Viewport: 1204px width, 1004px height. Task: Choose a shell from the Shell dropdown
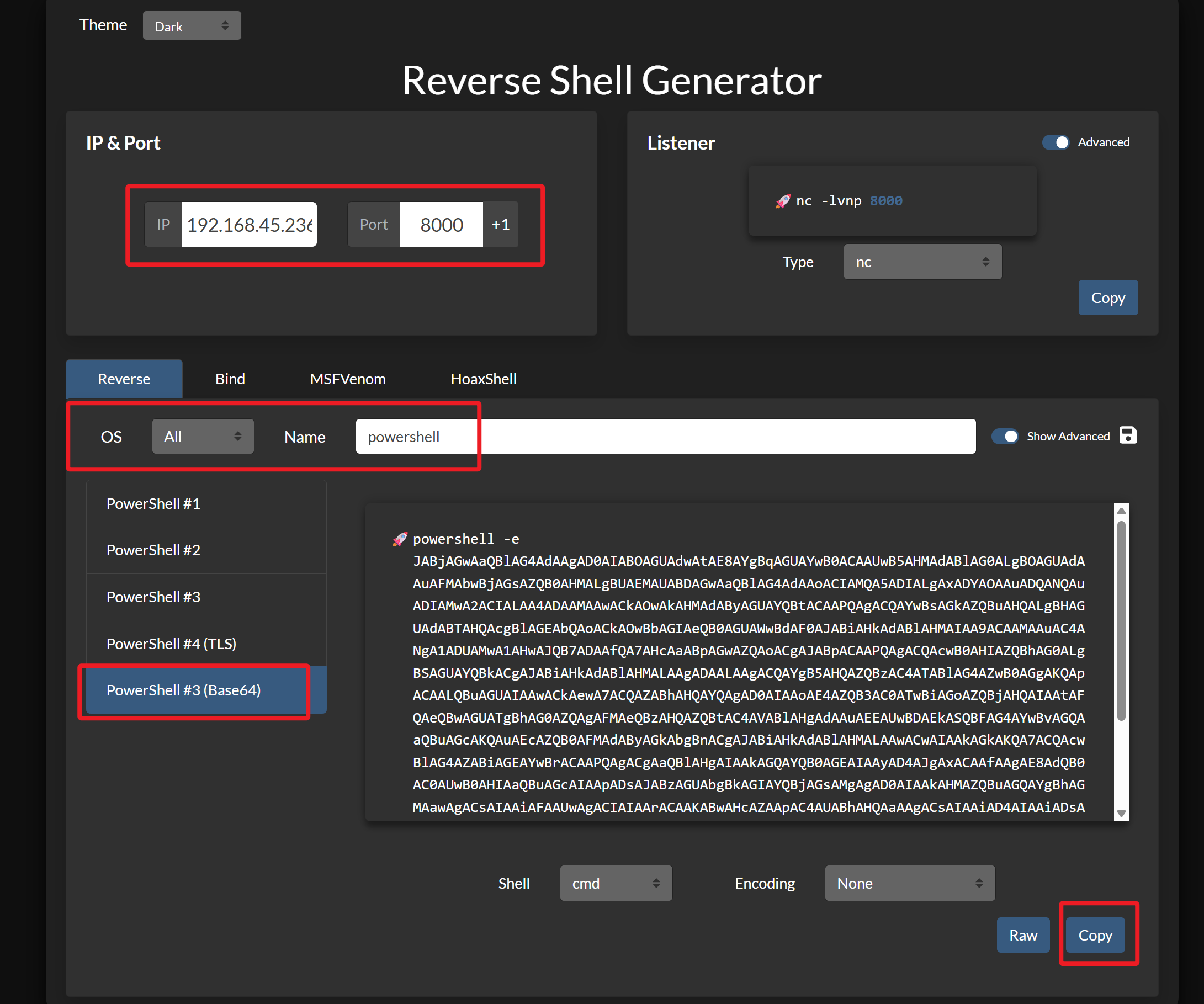[x=615, y=883]
